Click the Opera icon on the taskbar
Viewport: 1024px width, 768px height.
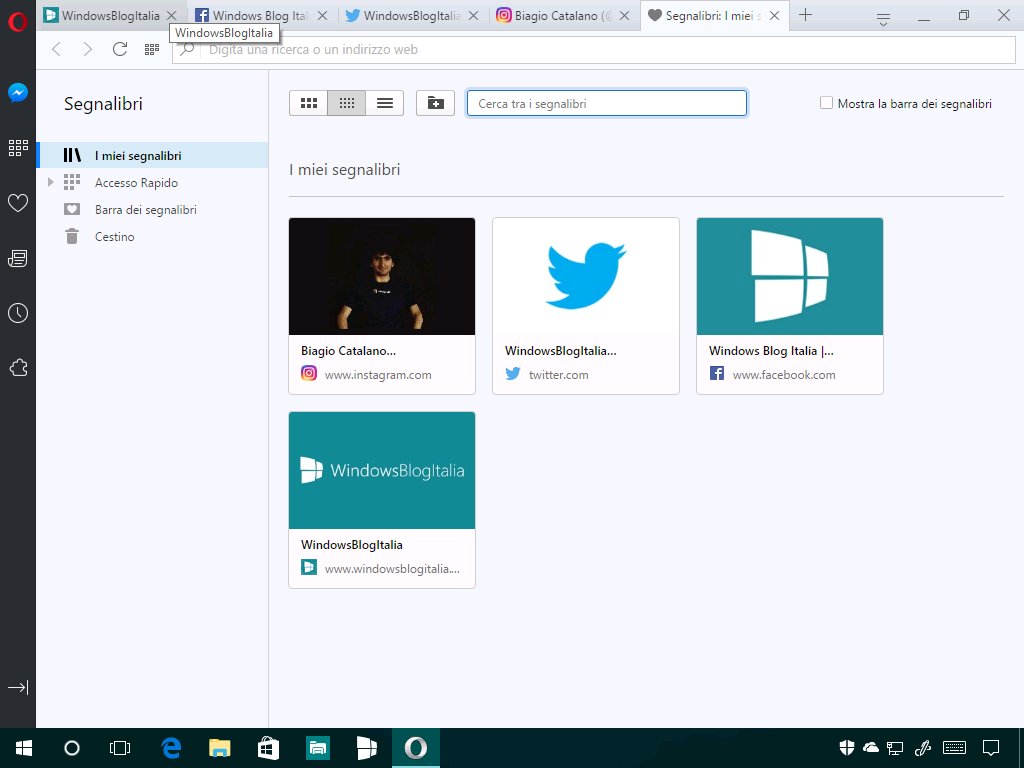point(415,748)
